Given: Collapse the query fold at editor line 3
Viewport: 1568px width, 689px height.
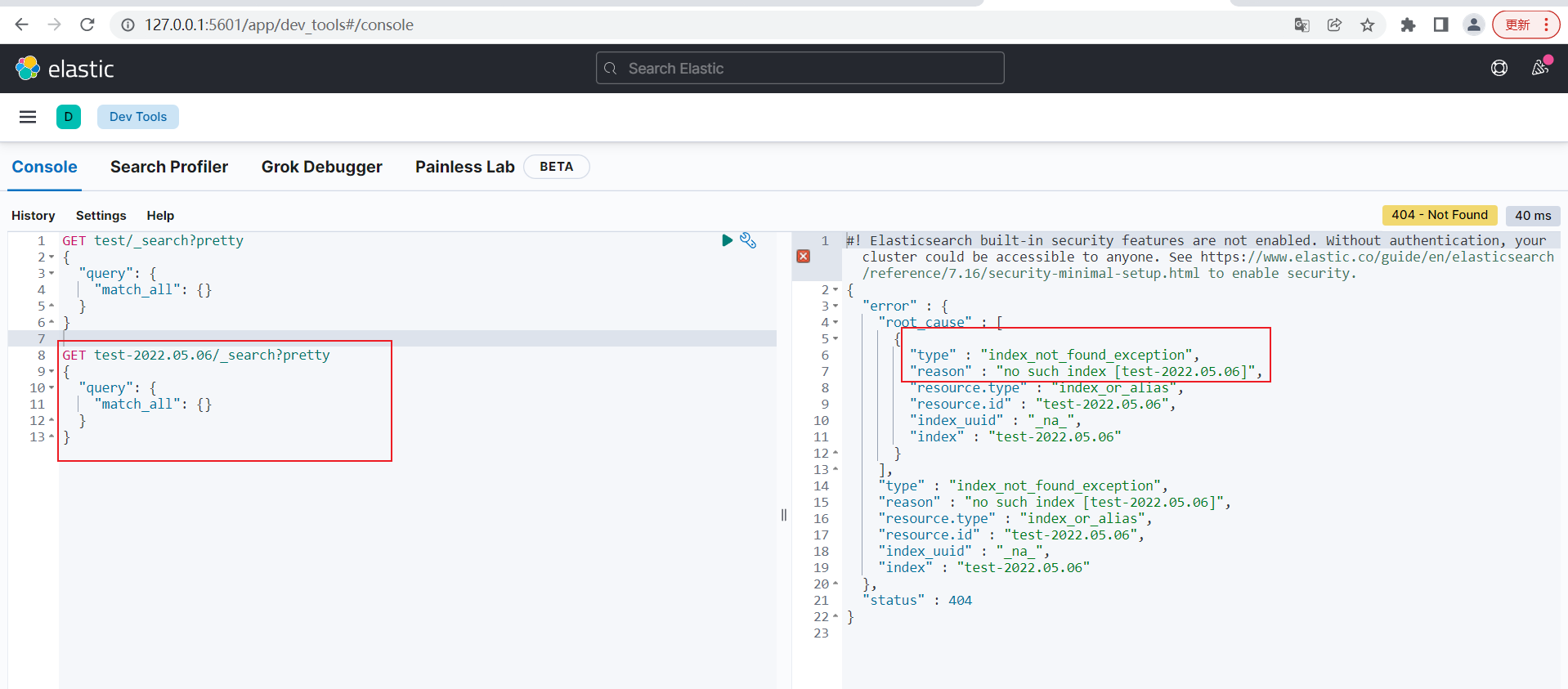Looking at the screenshot, I should pos(52,274).
